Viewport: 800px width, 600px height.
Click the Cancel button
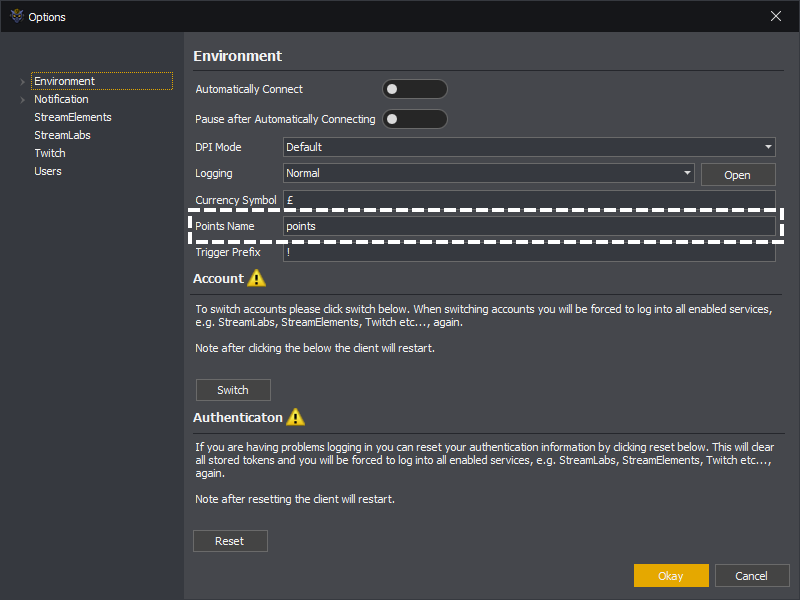pyautogui.click(x=752, y=576)
